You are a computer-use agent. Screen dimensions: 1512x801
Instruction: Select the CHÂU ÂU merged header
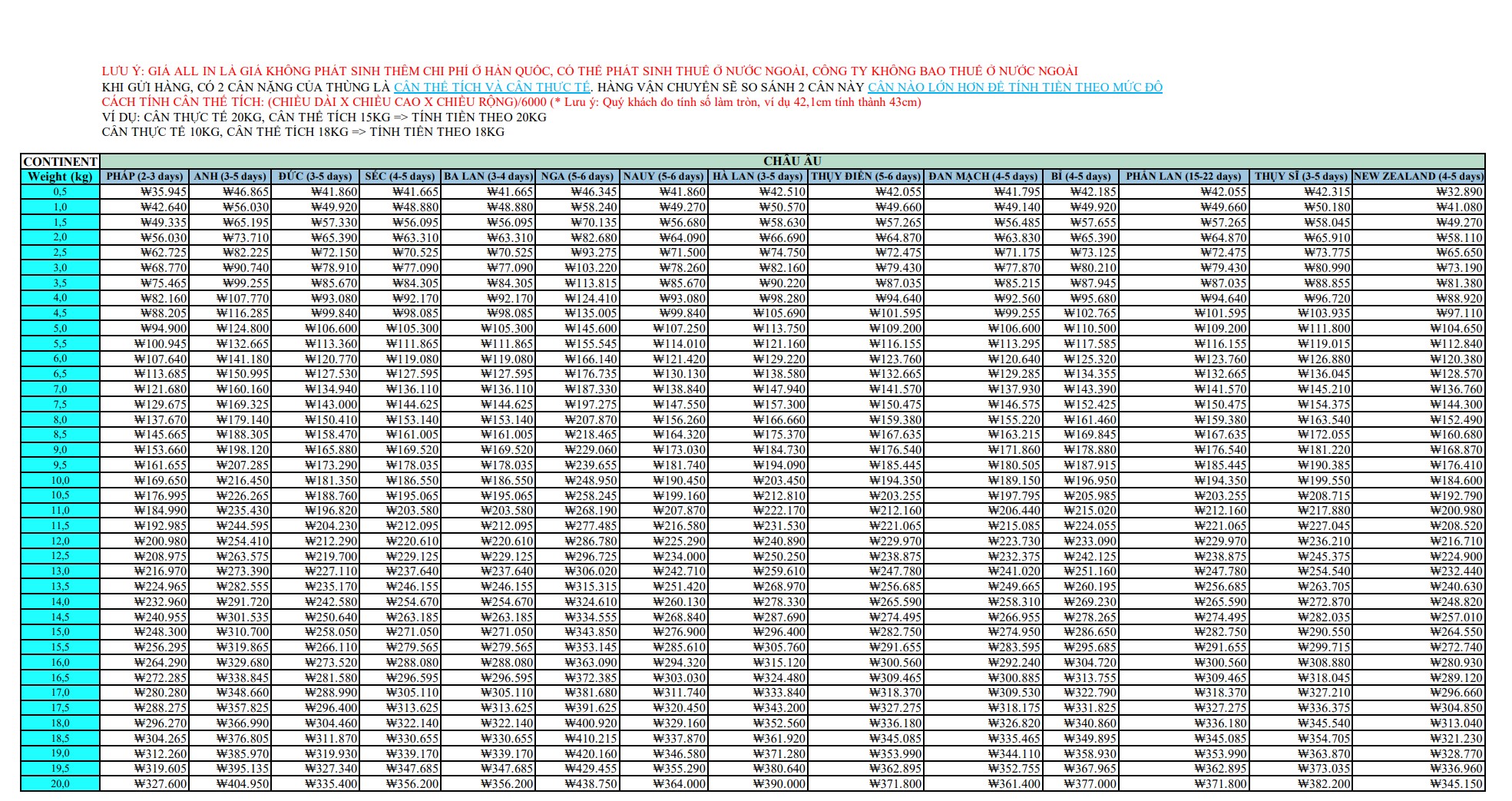click(792, 161)
